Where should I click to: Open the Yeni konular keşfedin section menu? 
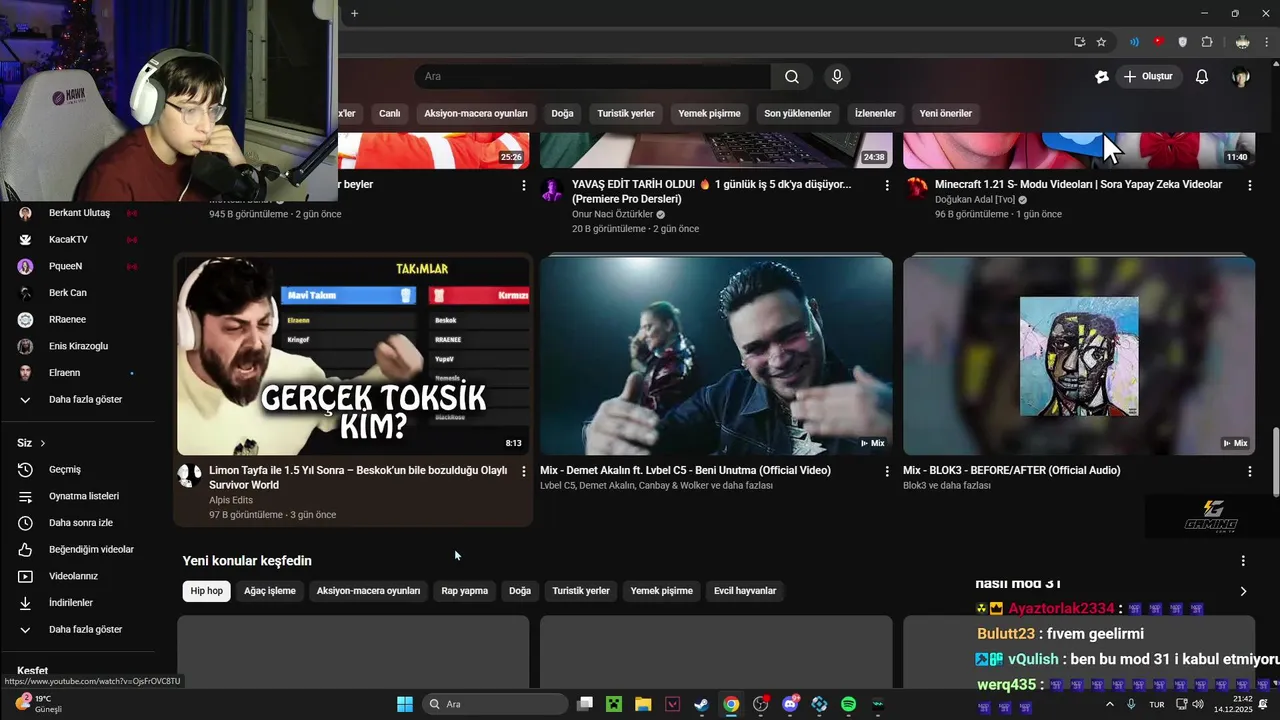(x=1243, y=561)
